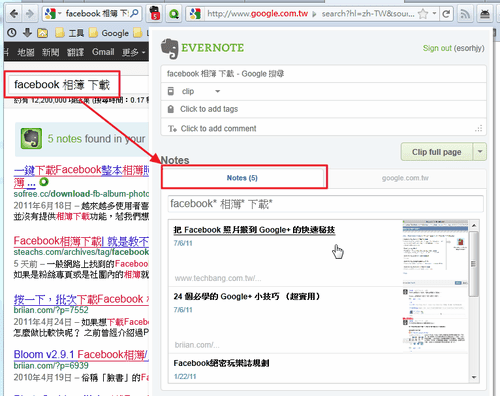The height and width of the screenshot is (396, 500).
Task: Open note 24 個必學的 Google+ 小技巧
Action: pyautogui.click(x=247, y=296)
